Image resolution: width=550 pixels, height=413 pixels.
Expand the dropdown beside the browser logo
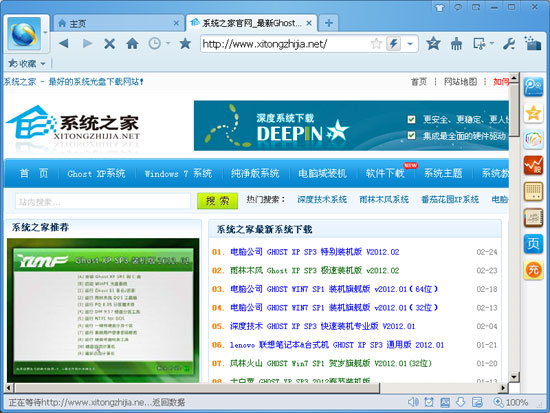click(x=46, y=32)
